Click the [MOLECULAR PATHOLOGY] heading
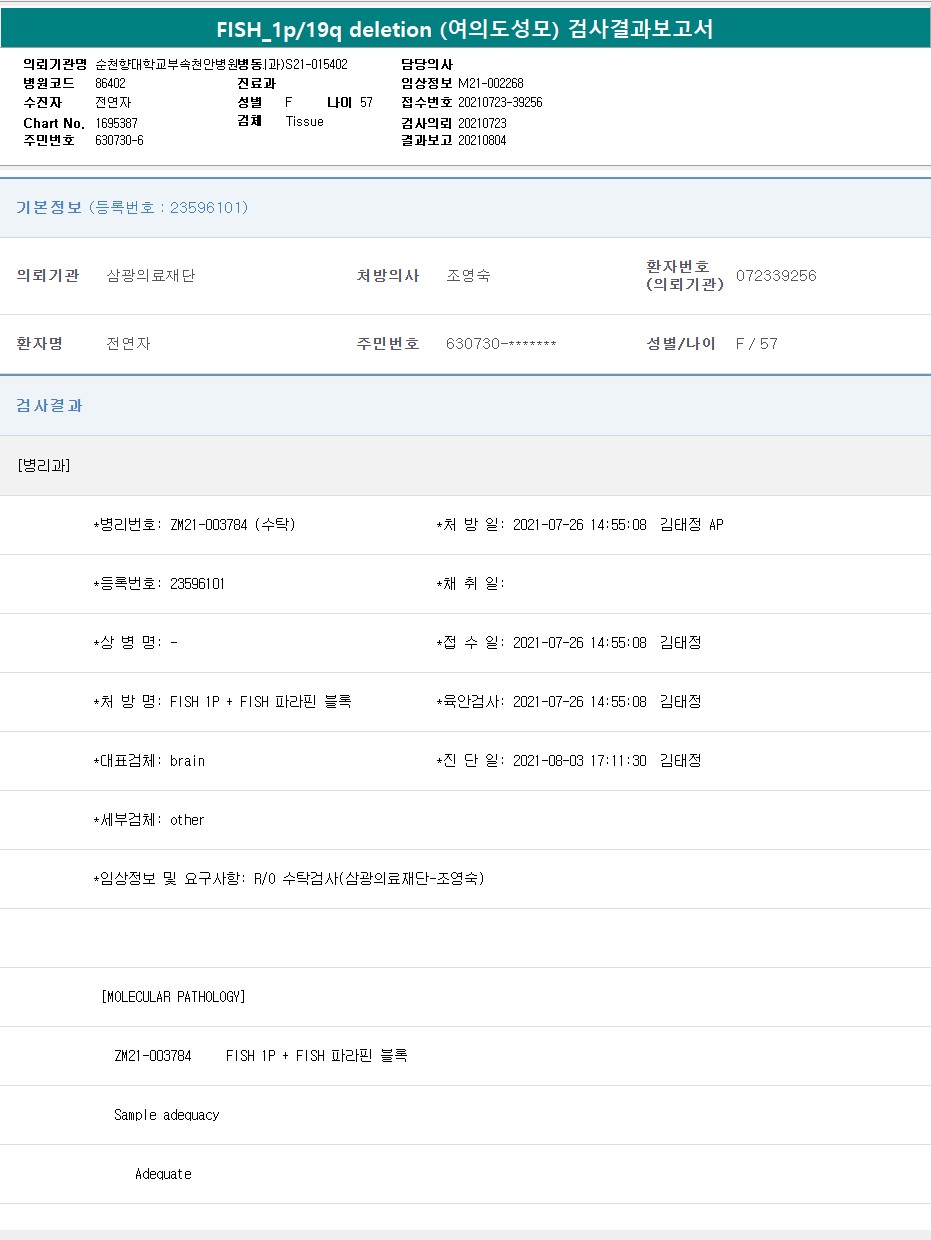The image size is (931, 1240). tap(173, 997)
